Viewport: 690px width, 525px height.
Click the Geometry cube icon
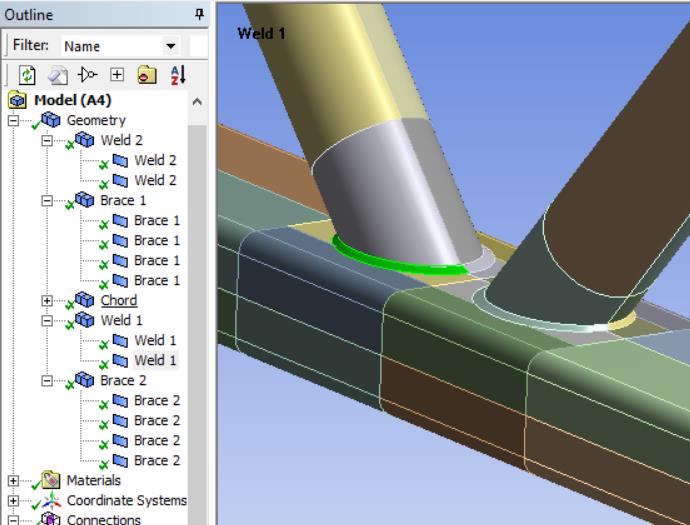click(x=51, y=119)
